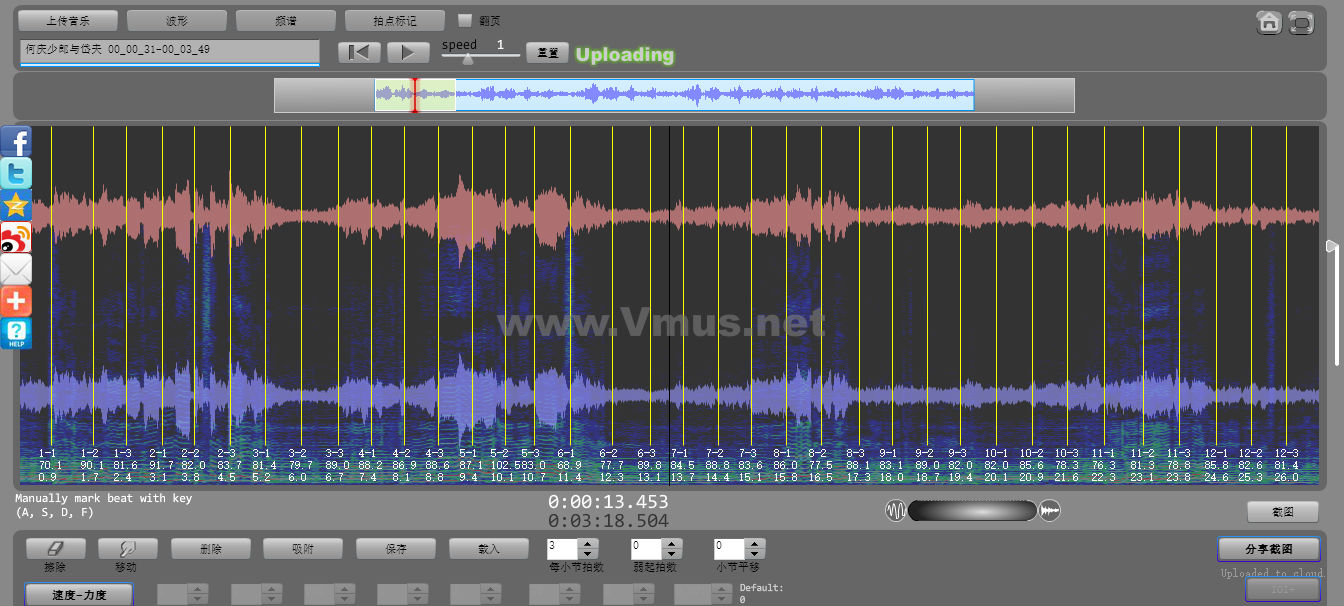Decrease the 弱起拍数 pickup-beats stepper
Image resolution: width=1344 pixels, height=606 pixels.
pyautogui.click(x=672, y=554)
